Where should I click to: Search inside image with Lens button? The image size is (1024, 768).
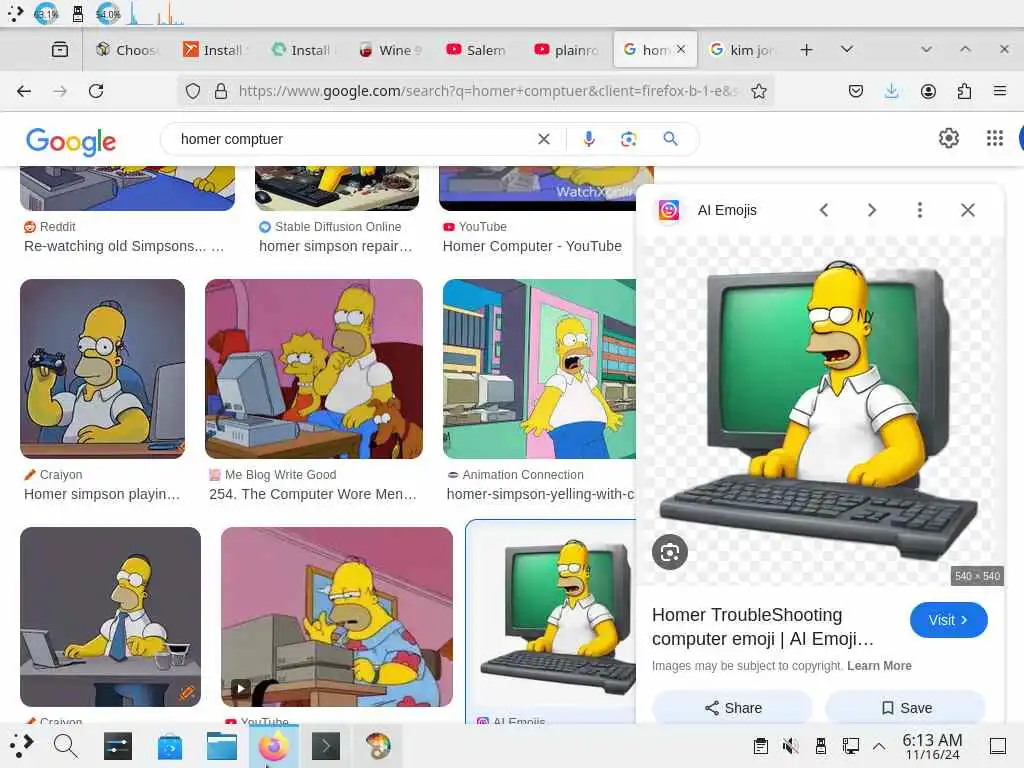(669, 552)
